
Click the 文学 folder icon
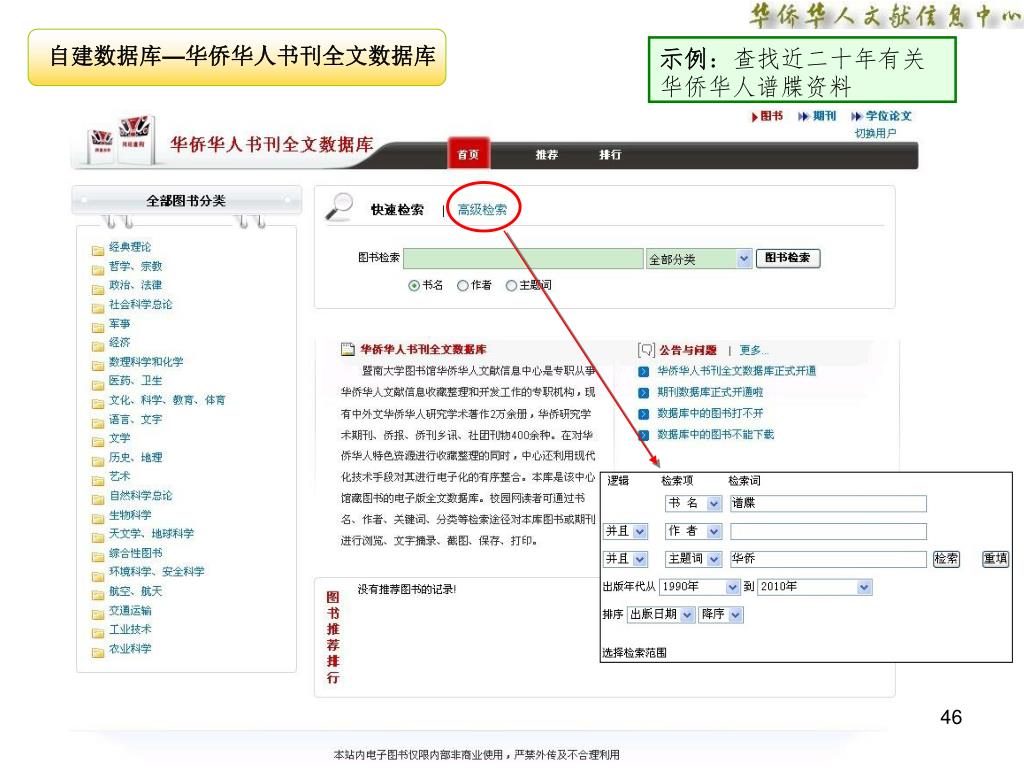tap(98, 441)
